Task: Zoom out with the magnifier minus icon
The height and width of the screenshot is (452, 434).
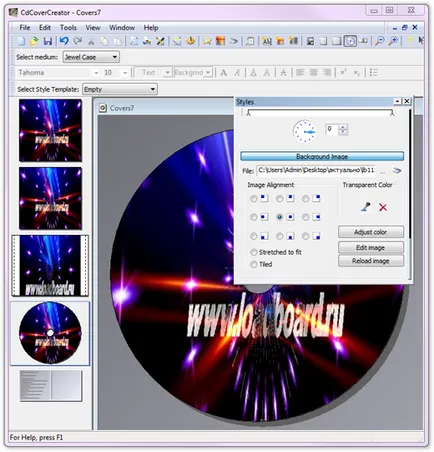Action: (x=379, y=41)
